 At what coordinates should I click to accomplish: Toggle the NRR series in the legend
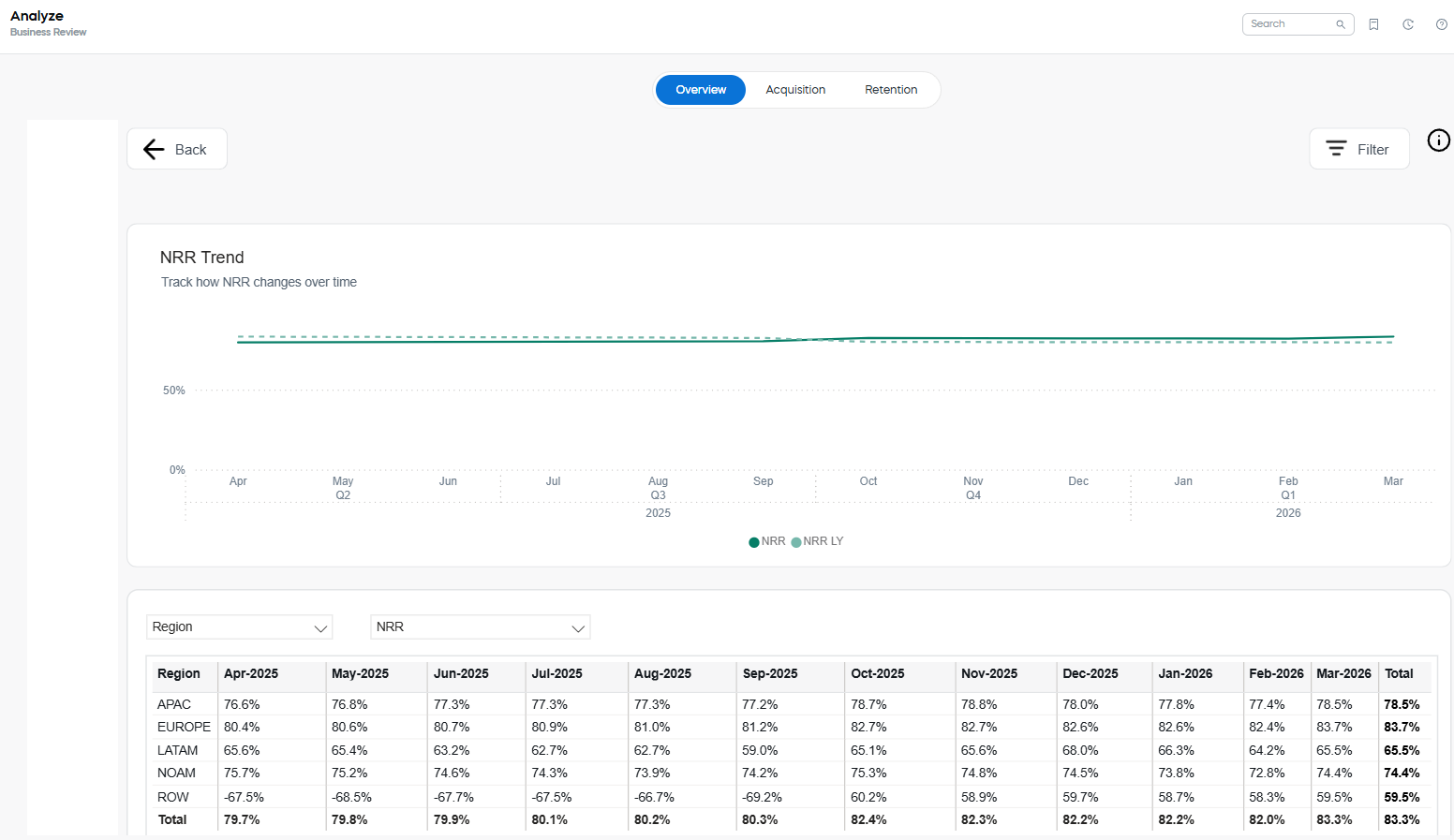coord(768,541)
